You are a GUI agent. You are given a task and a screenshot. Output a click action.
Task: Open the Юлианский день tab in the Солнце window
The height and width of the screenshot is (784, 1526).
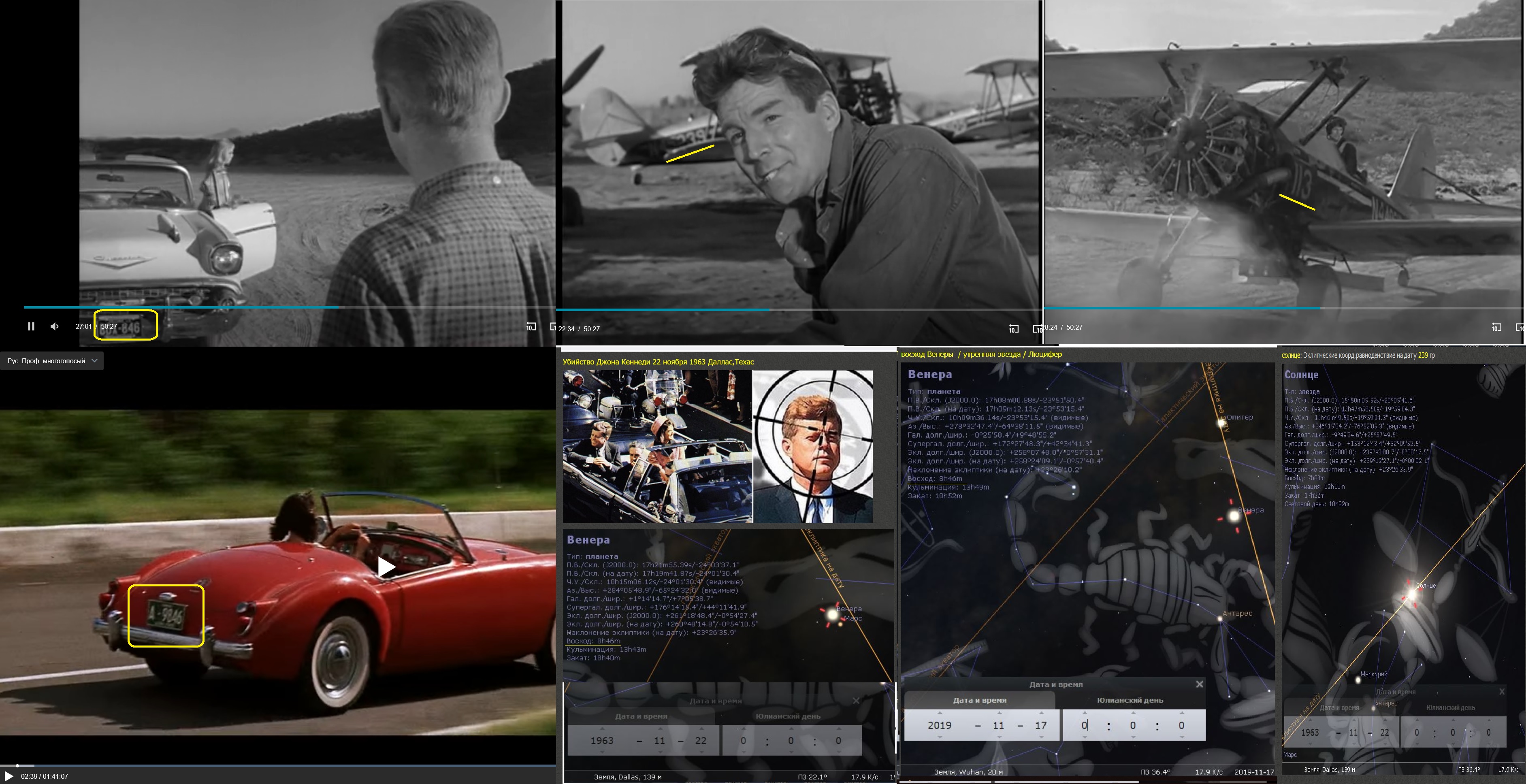tap(1451, 707)
